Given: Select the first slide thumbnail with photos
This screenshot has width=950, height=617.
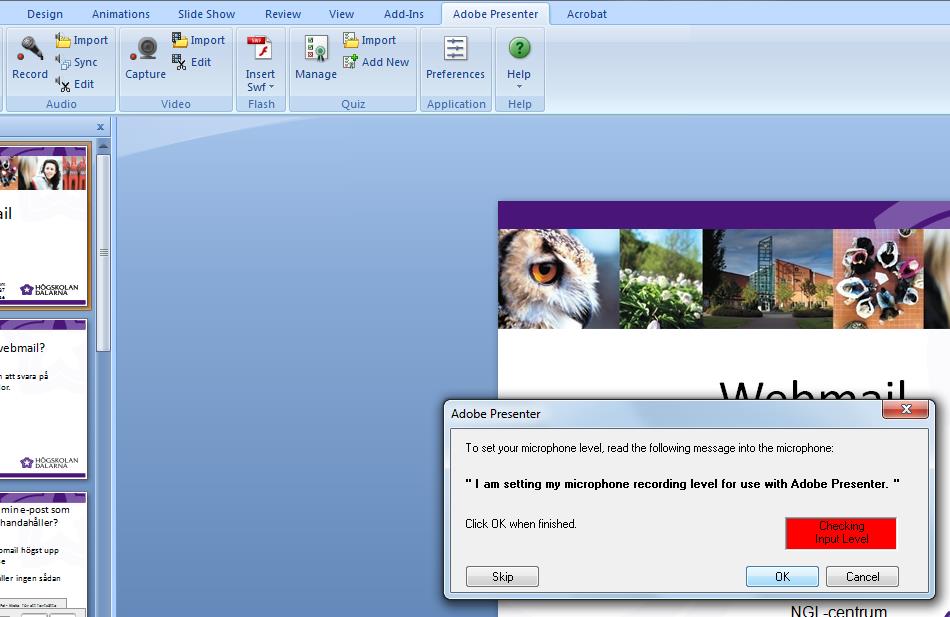Looking at the screenshot, I should (x=44, y=225).
